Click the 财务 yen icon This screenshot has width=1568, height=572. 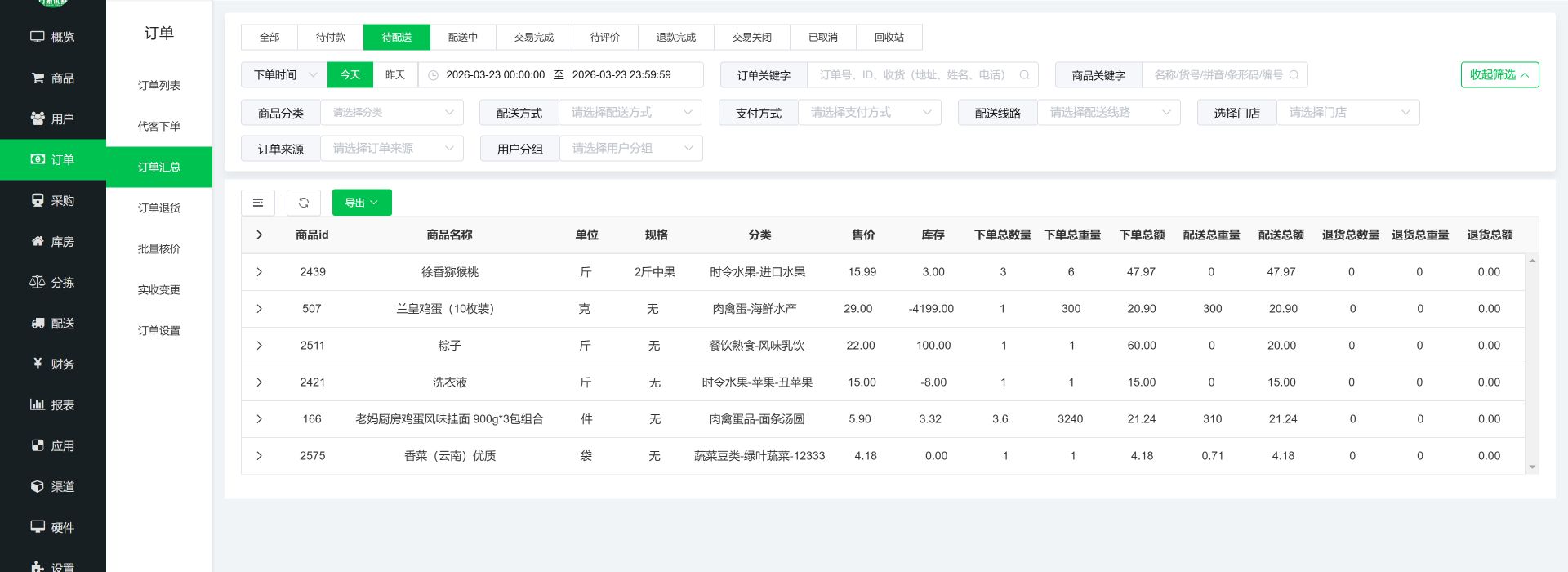[38, 364]
